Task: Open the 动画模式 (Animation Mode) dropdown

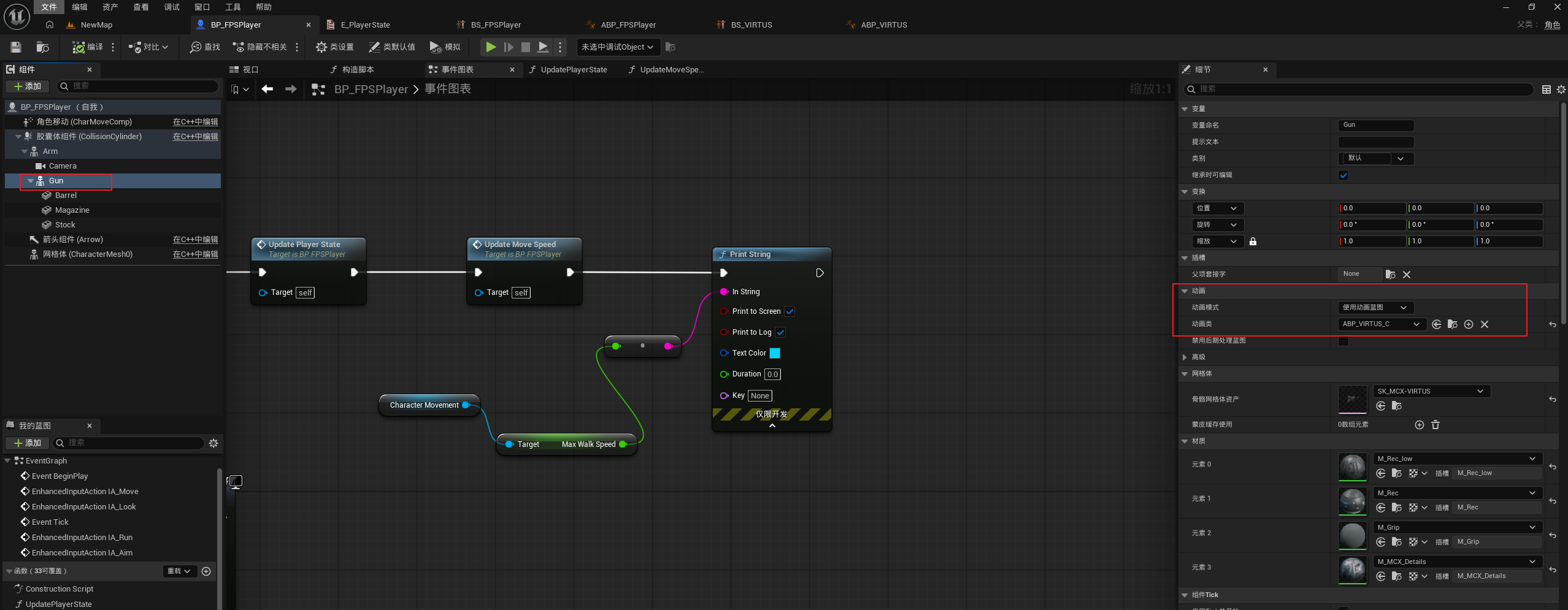Action: tap(1375, 308)
